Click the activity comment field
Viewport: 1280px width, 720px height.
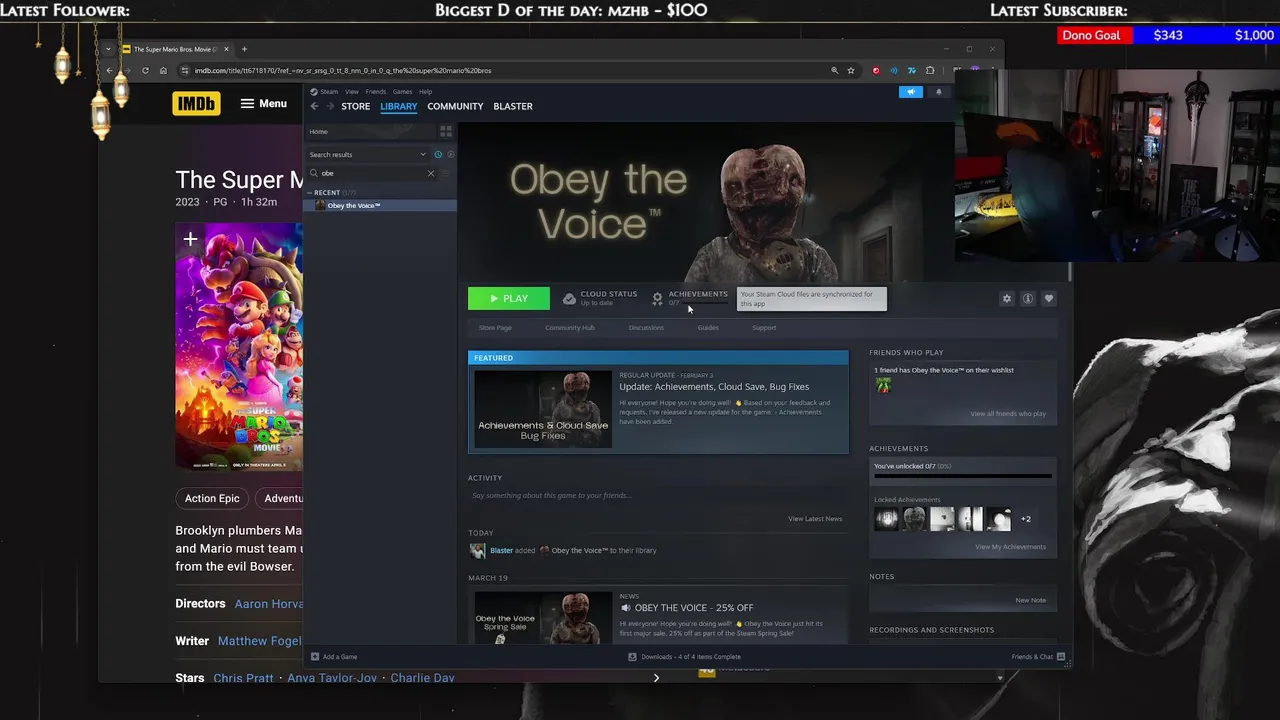(658, 496)
